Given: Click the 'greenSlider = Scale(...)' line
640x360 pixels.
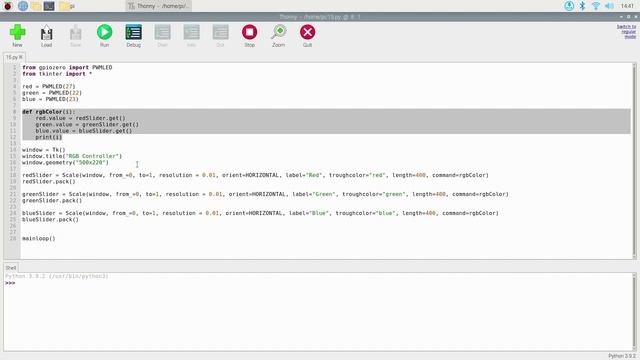Looking at the screenshot, I should tap(265, 194).
